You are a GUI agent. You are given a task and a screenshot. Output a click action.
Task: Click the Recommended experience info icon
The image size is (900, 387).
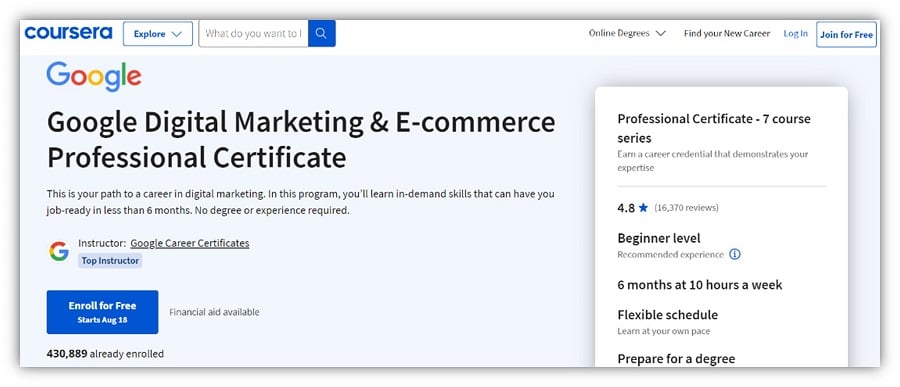(735, 254)
